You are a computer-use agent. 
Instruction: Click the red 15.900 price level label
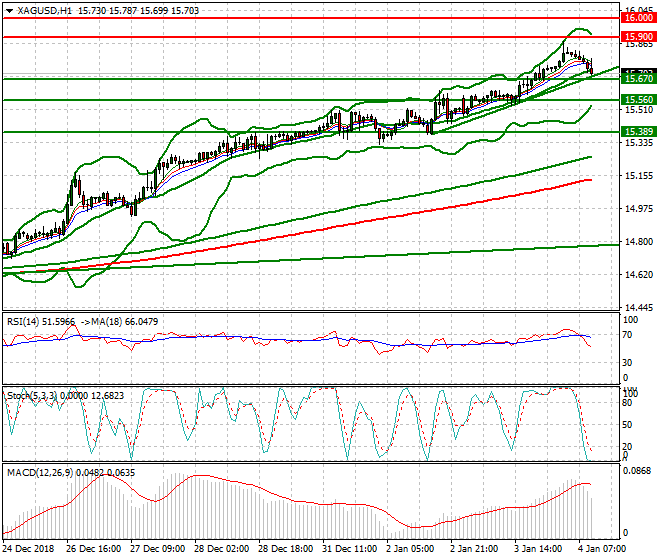pos(639,37)
